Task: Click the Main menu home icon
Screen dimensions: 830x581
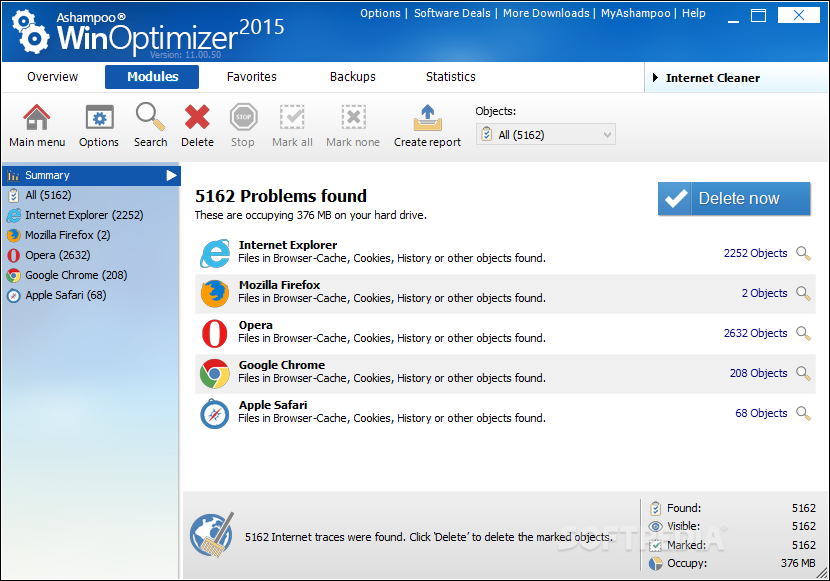Action: click(37, 117)
